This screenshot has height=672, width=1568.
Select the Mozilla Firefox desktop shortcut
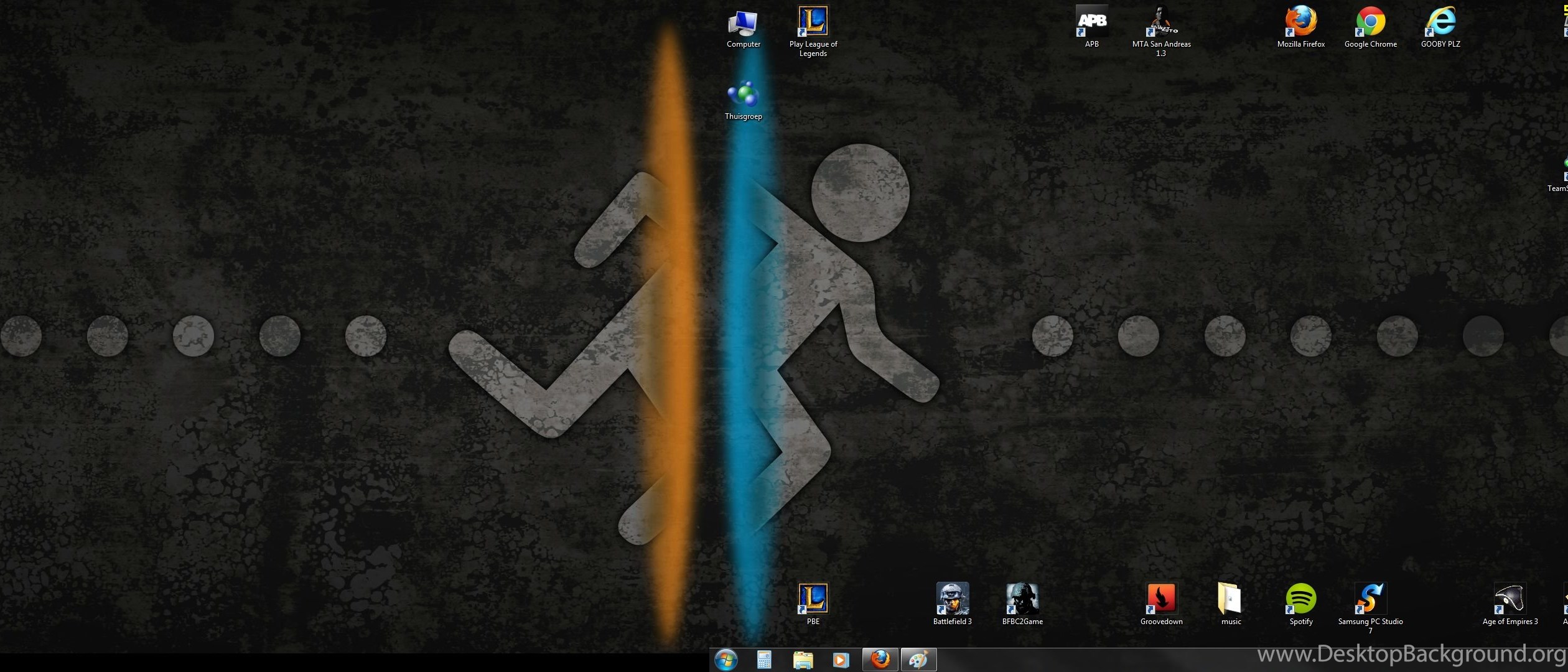[1300, 27]
